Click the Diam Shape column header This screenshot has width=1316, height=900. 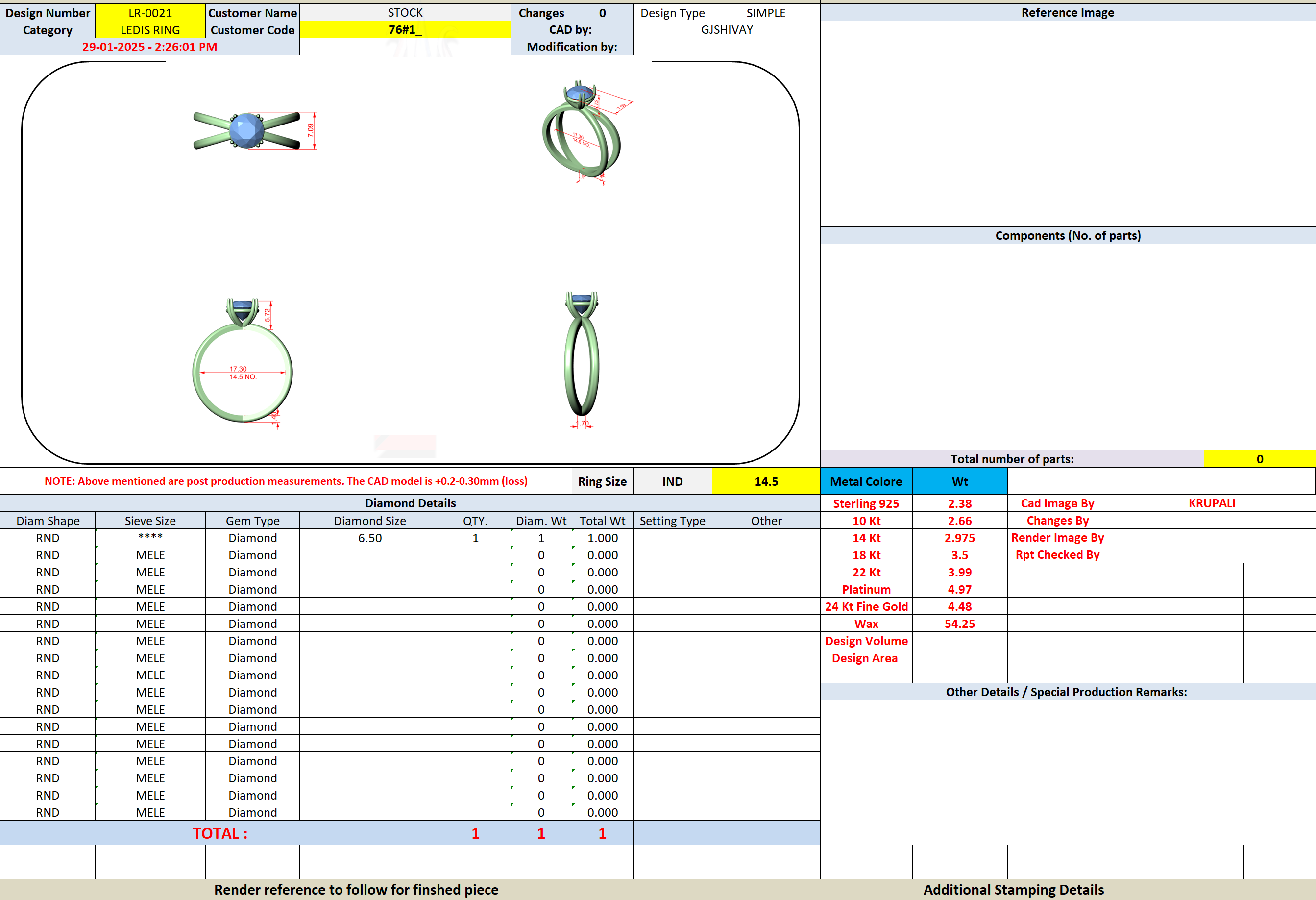tap(48, 521)
